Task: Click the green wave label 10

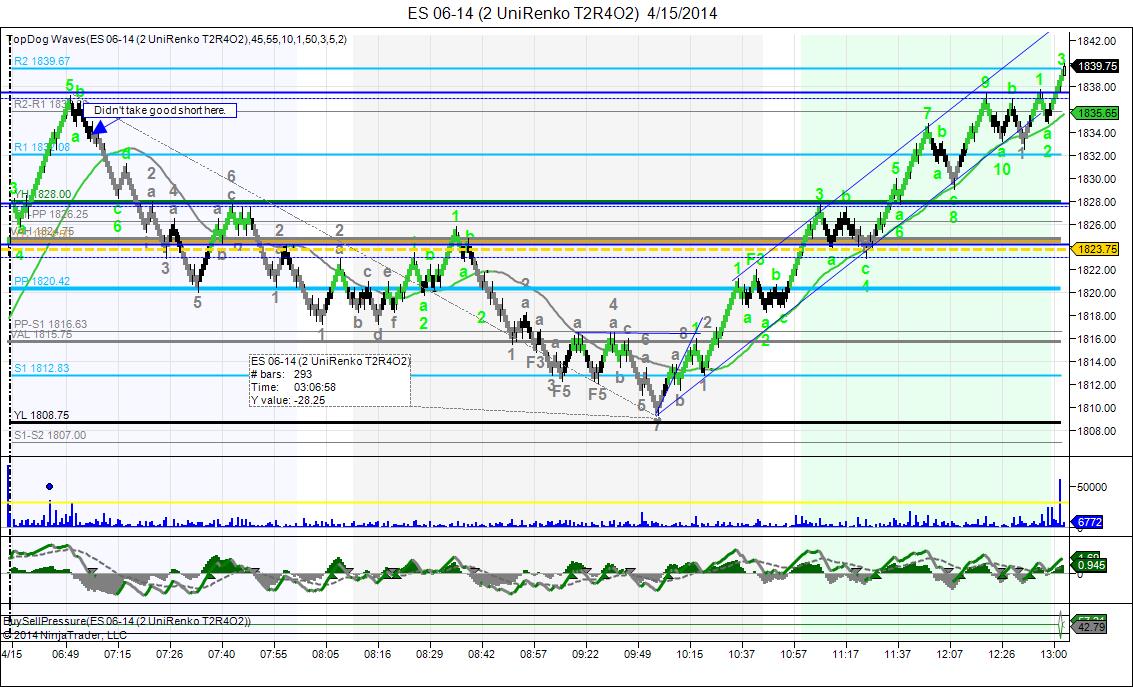Action: (1001, 170)
